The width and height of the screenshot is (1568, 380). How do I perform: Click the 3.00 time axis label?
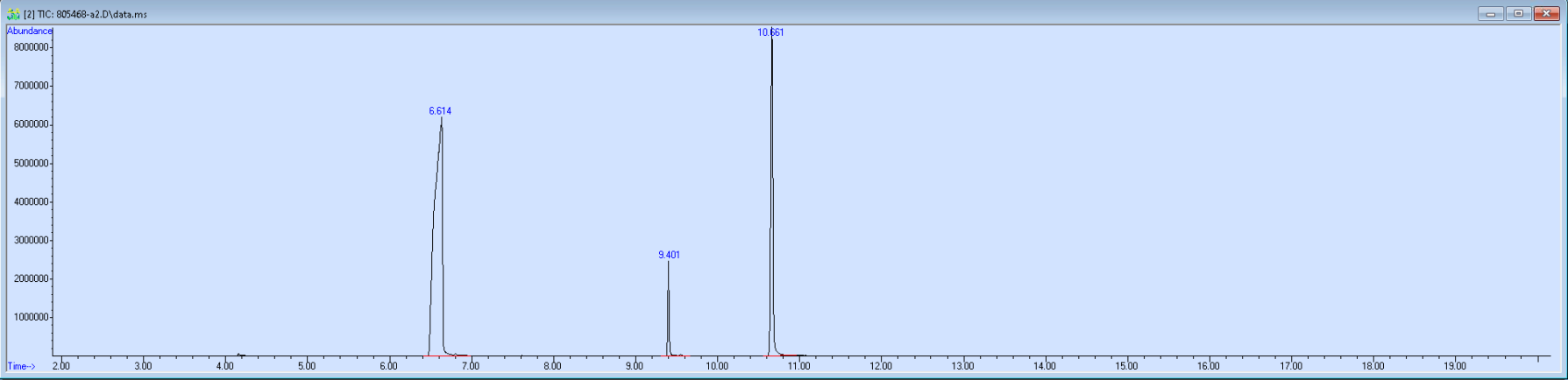click(143, 366)
